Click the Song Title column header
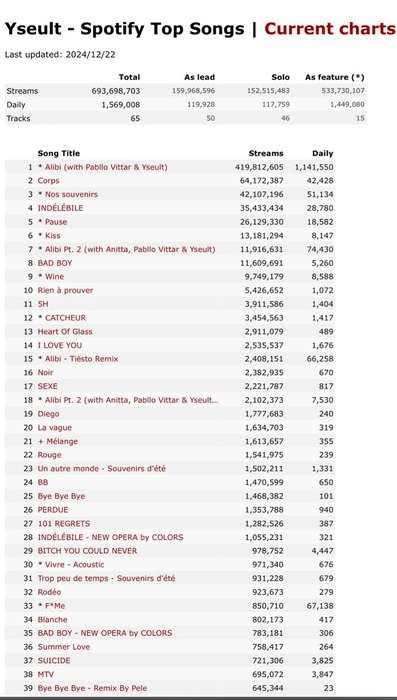The width and height of the screenshot is (397, 700). [59, 153]
